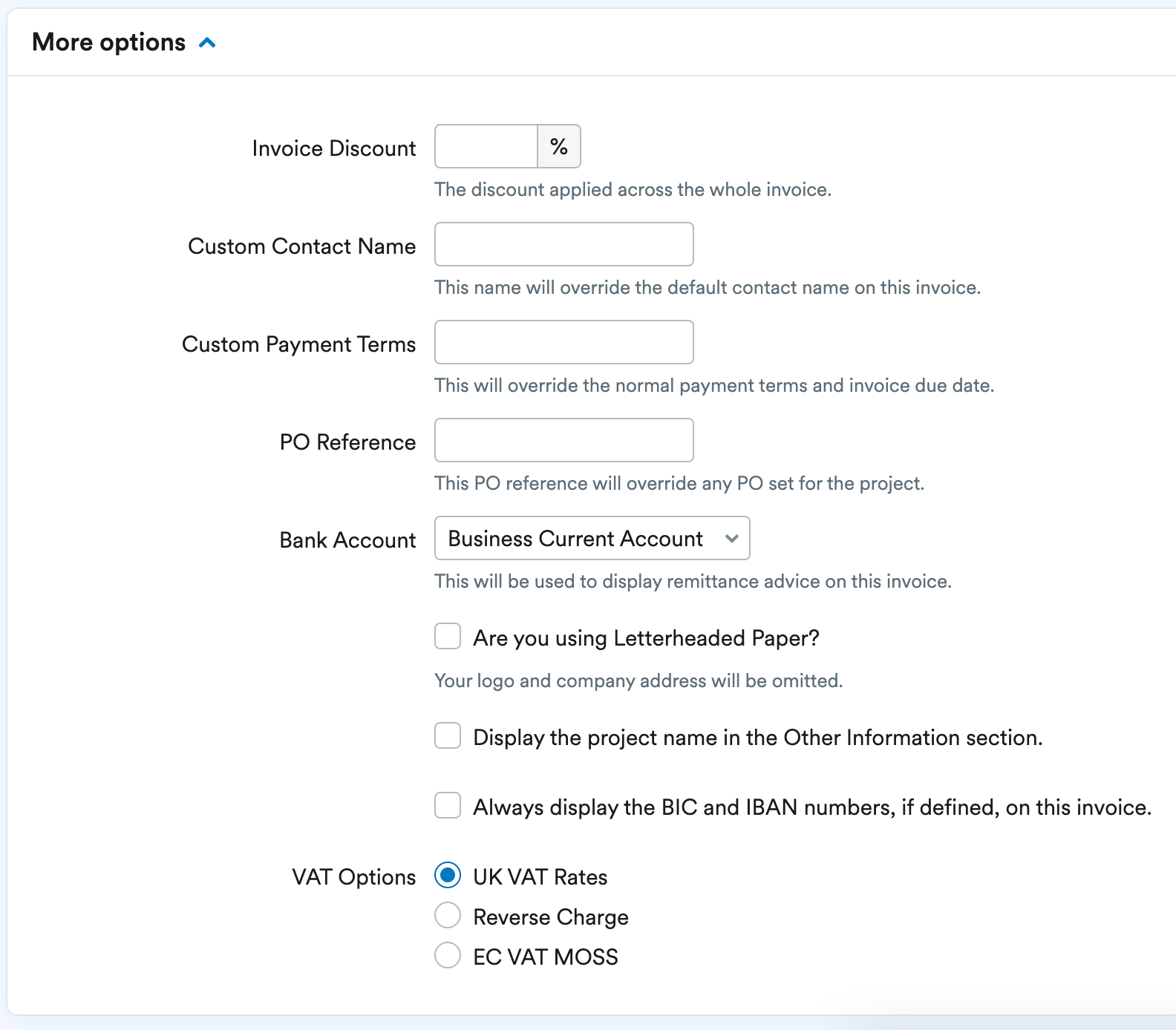Screen dimensions: 1176x1030
Task: Click the More options heading
Action: [108, 42]
